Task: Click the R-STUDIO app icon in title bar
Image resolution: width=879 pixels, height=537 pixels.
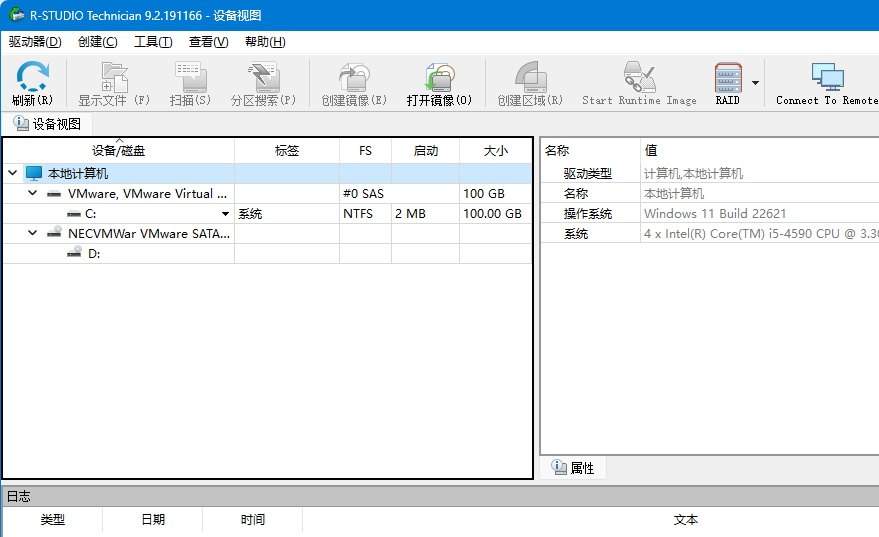Action: 17,15
